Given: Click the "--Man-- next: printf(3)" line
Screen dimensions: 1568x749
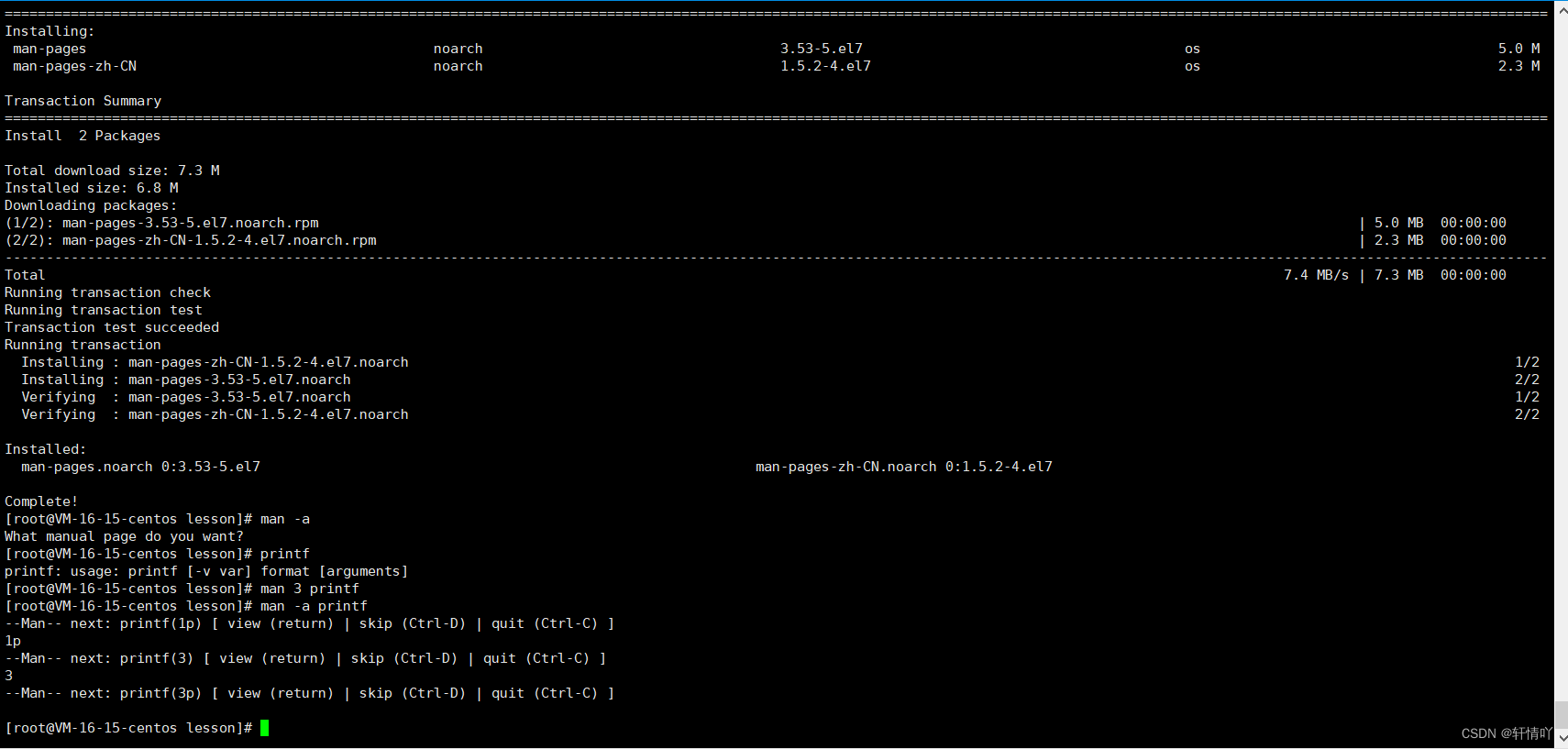Looking at the screenshot, I should (306, 658).
